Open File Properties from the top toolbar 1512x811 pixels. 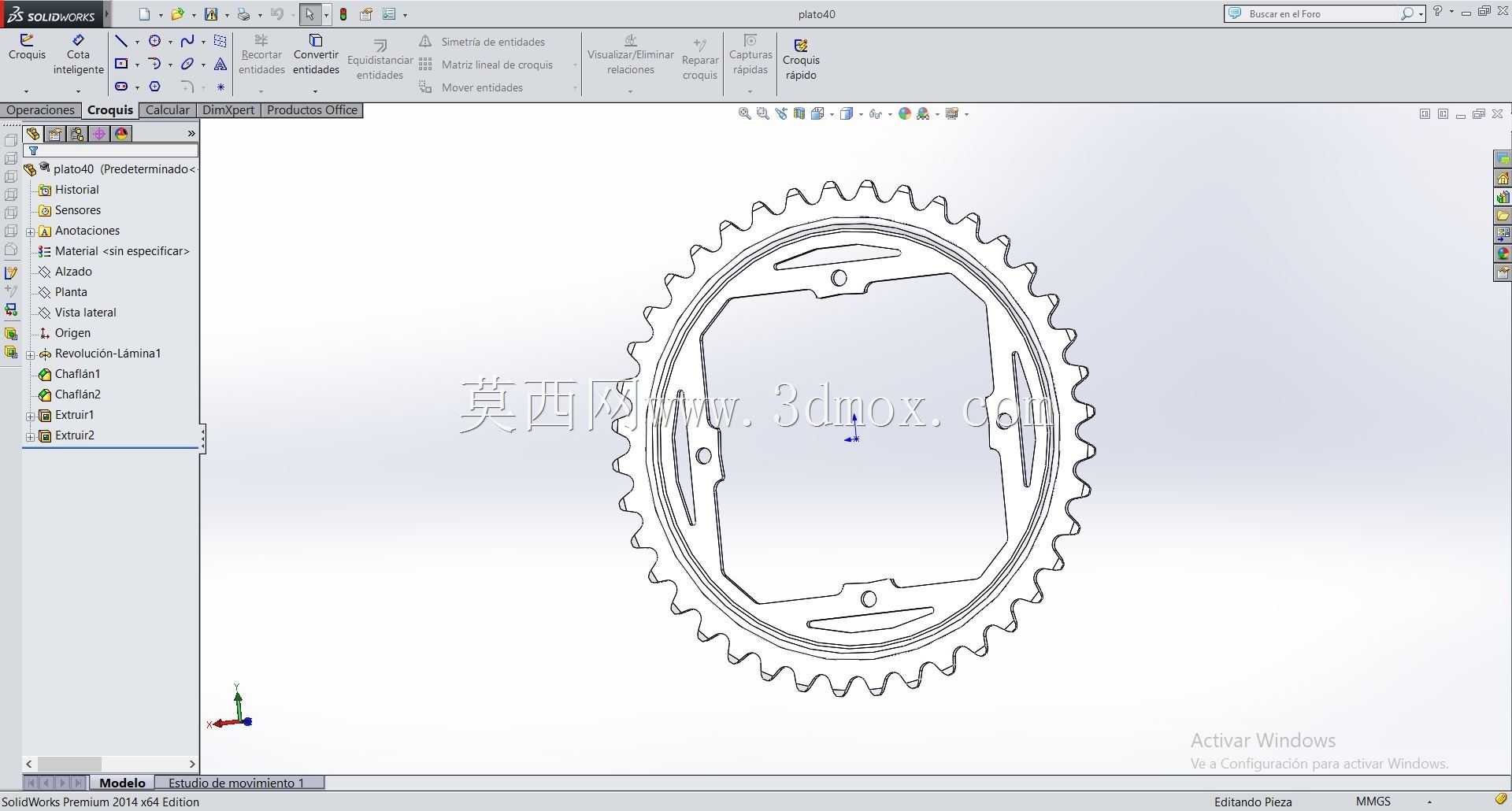point(366,14)
